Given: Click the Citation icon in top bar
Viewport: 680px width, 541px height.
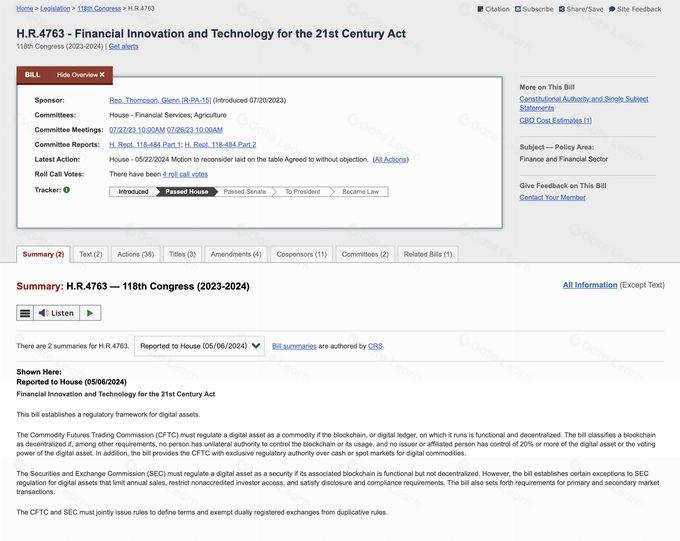Looking at the screenshot, I should [479, 9].
